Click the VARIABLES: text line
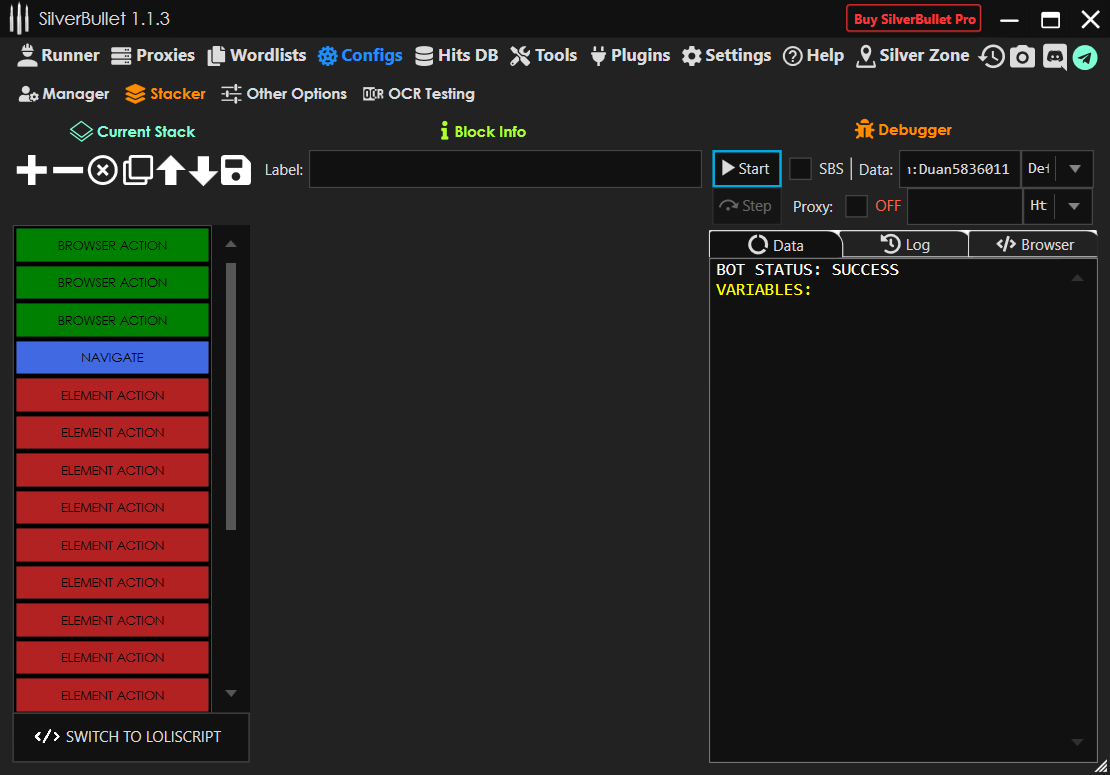This screenshot has height=775, width=1110. 763,289
